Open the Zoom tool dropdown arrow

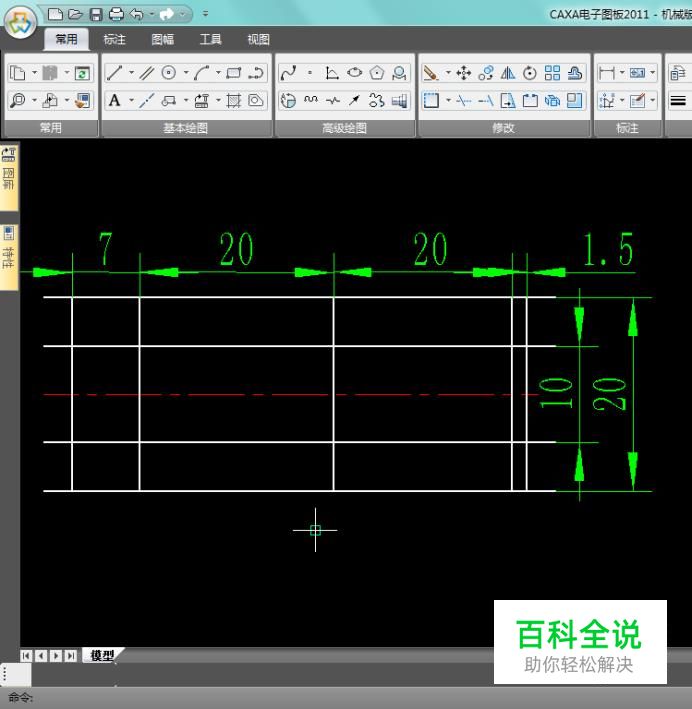(x=34, y=100)
